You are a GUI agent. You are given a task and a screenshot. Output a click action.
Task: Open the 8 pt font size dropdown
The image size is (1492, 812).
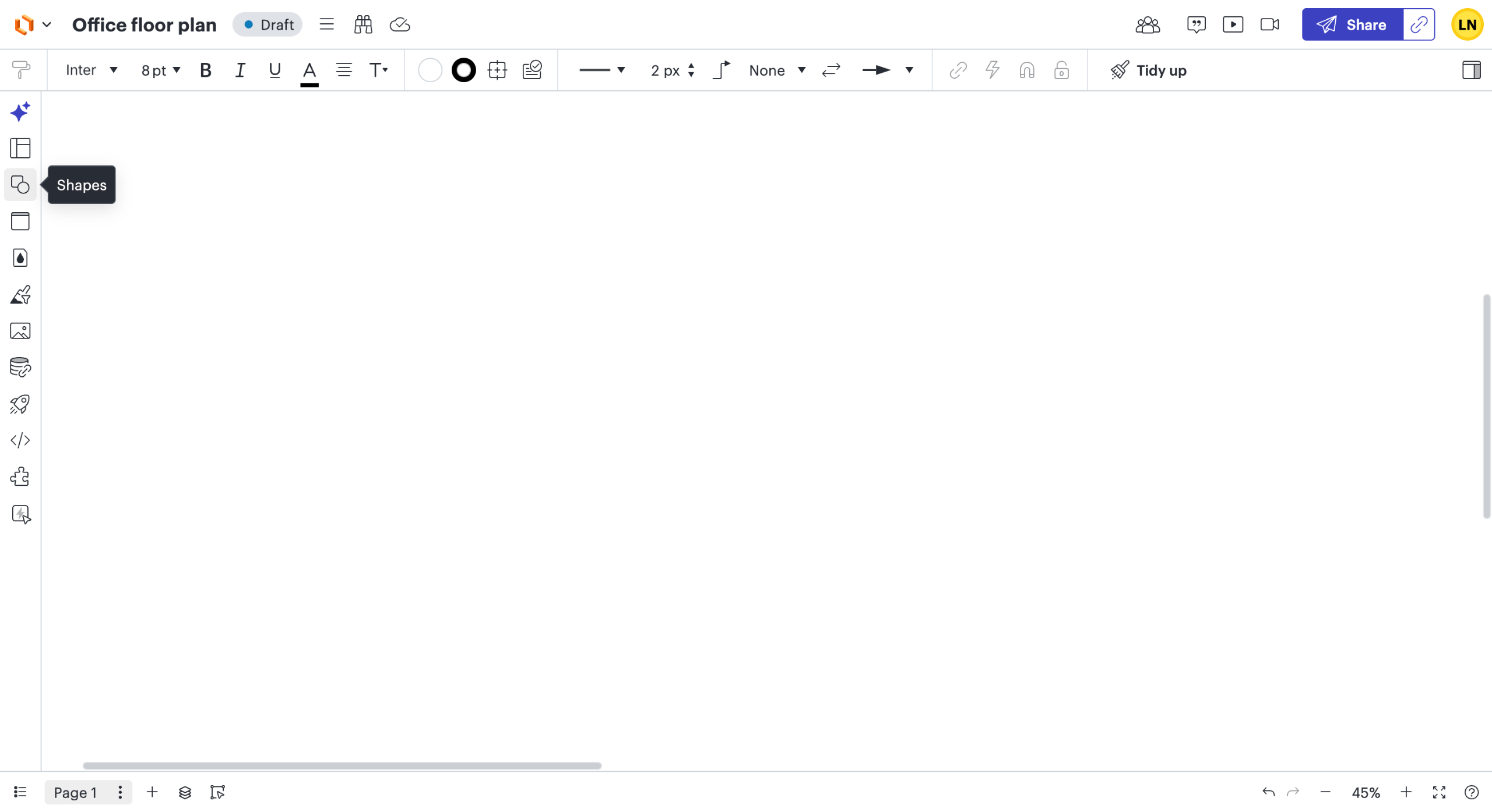(161, 70)
